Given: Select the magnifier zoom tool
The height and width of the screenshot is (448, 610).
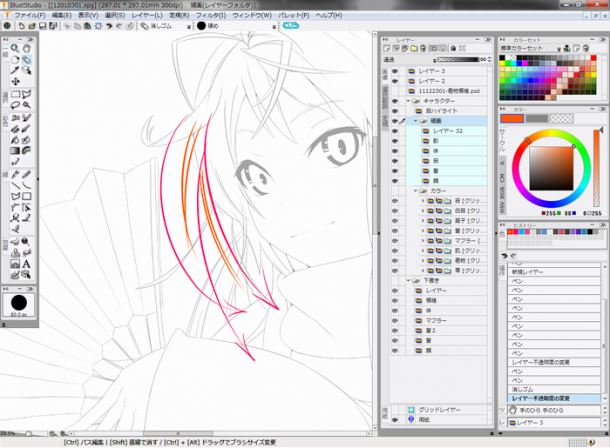Looking at the screenshot, I should point(15,48).
